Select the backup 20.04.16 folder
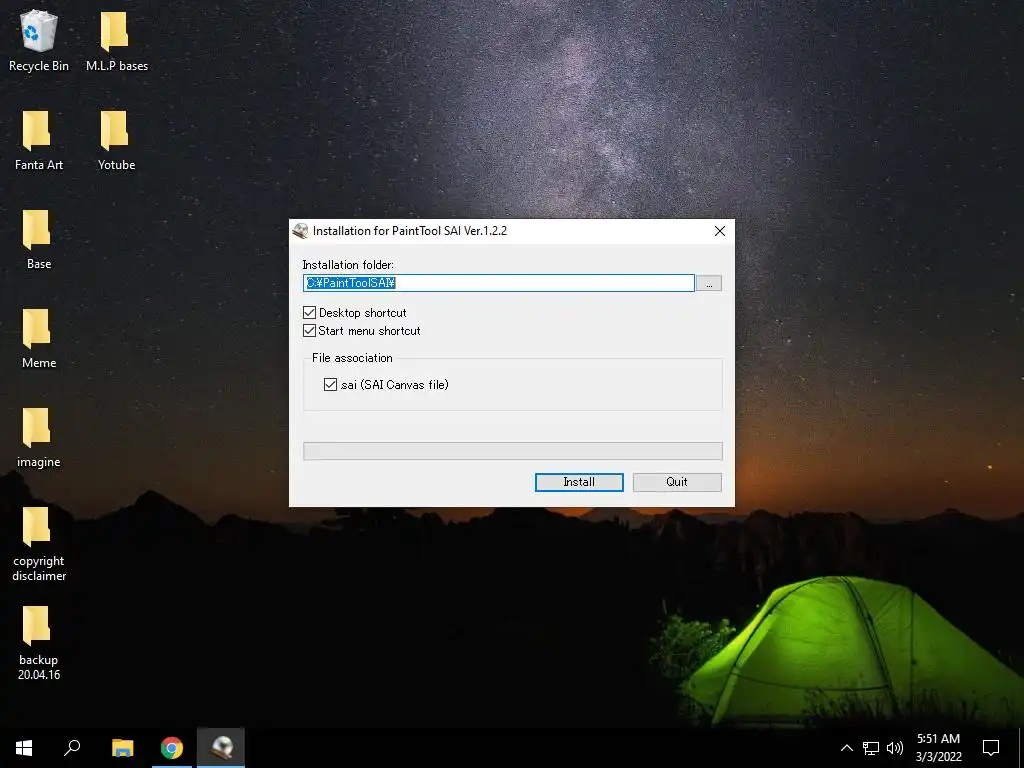 click(x=39, y=643)
